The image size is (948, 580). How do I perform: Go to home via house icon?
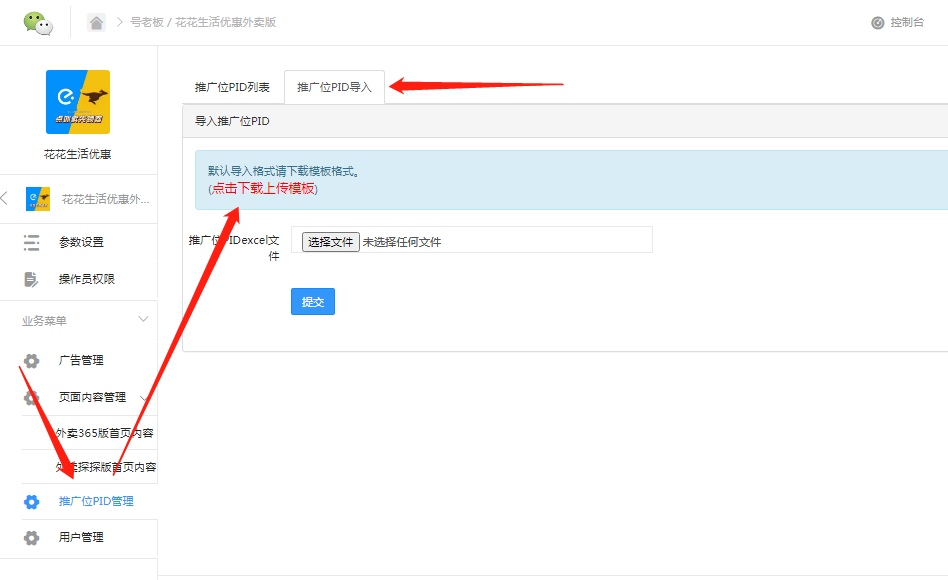click(x=96, y=22)
